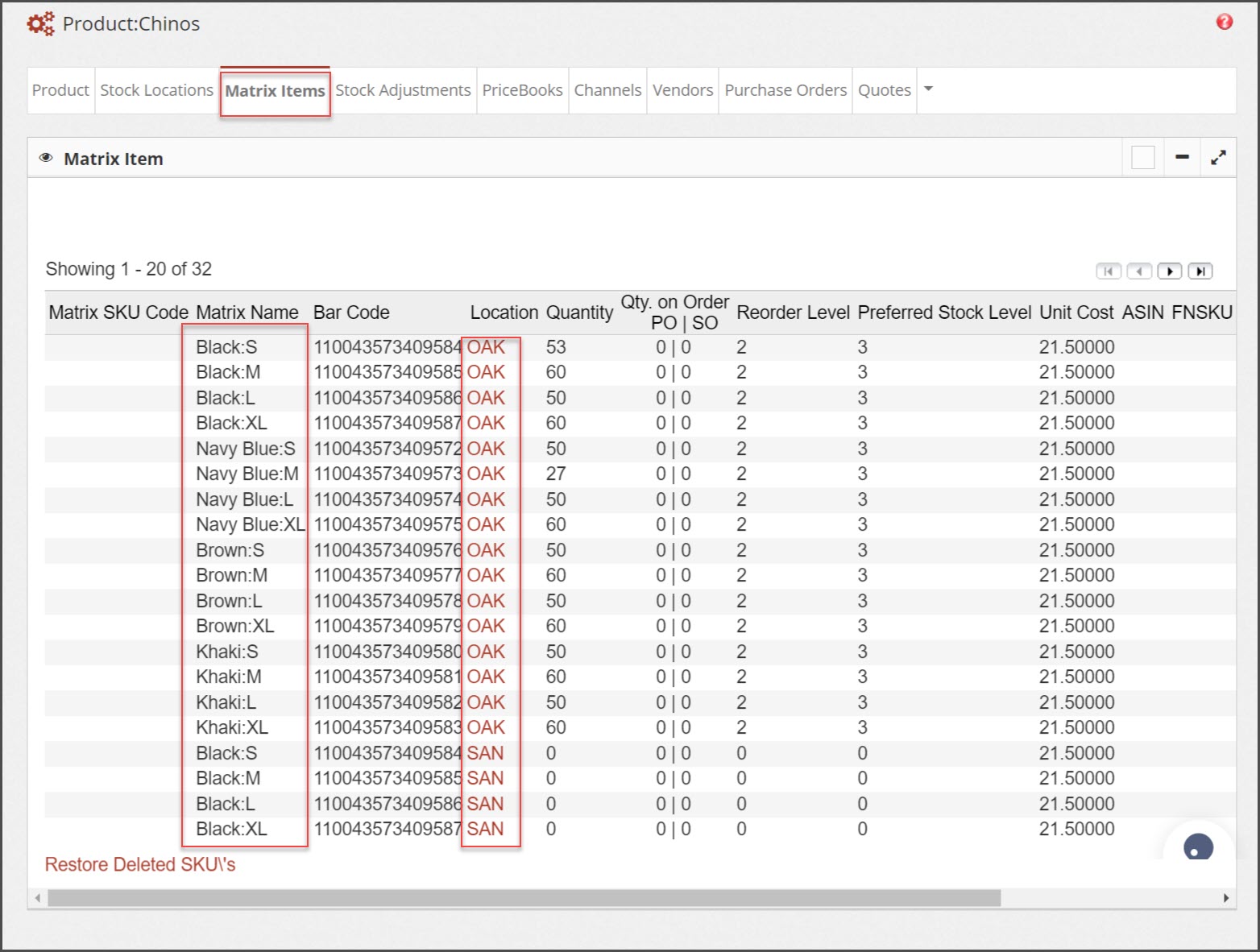Image resolution: width=1260 pixels, height=952 pixels.
Task: Open the Vendors tab
Action: pos(682,90)
